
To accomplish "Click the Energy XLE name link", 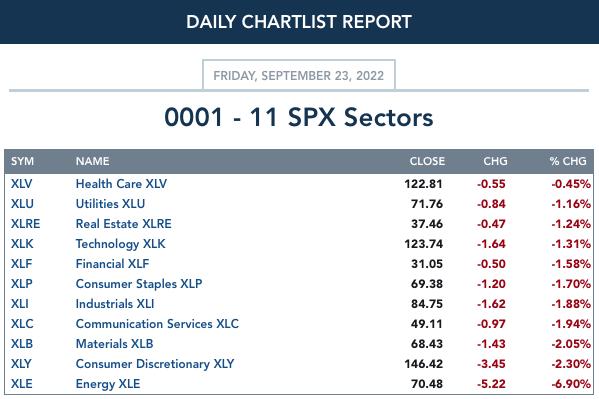I will (x=108, y=384).
